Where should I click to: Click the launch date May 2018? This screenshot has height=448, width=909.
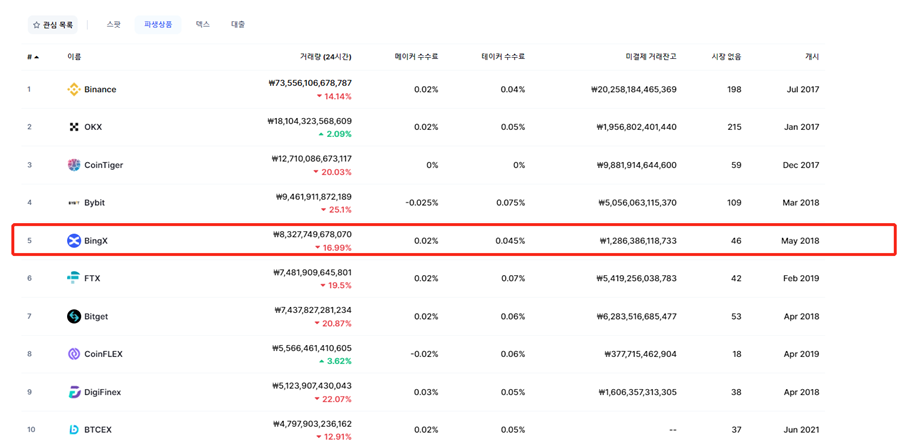click(x=800, y=241)
